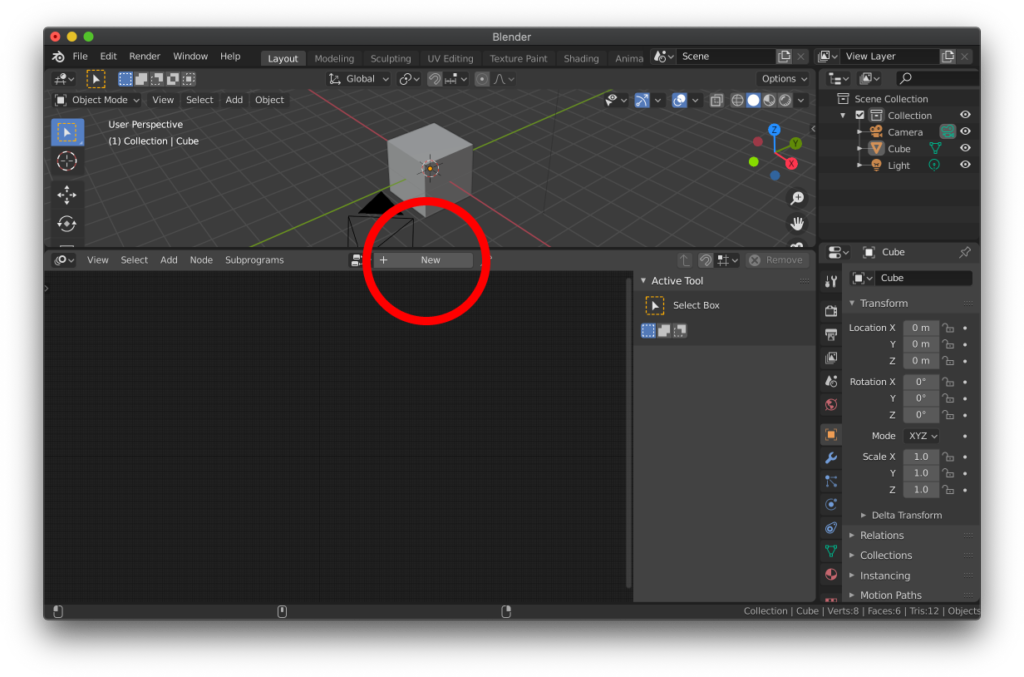Click the Blender logo in the top menu bar
The height and width of the screenshot is (677, 1024).
(58, 57)
